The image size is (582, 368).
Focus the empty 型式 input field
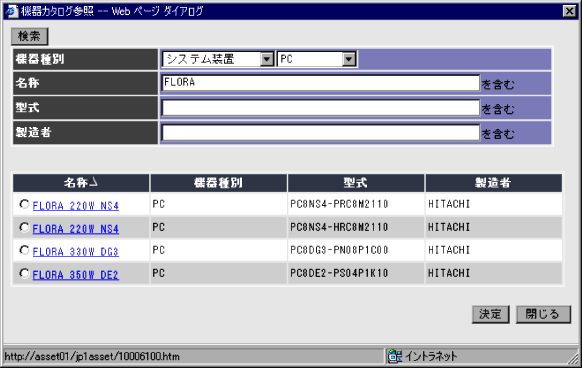(x=321, y=108)
